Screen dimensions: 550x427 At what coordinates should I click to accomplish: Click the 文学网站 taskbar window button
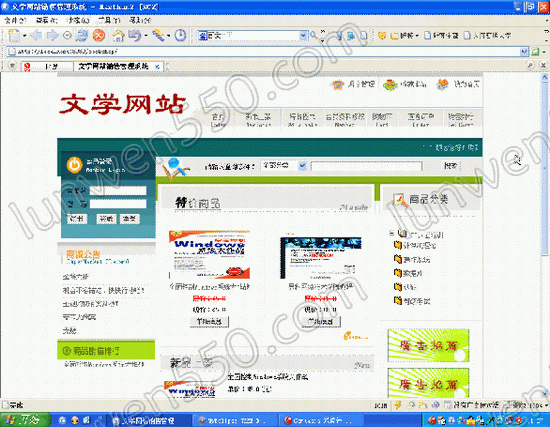point(149,420)
